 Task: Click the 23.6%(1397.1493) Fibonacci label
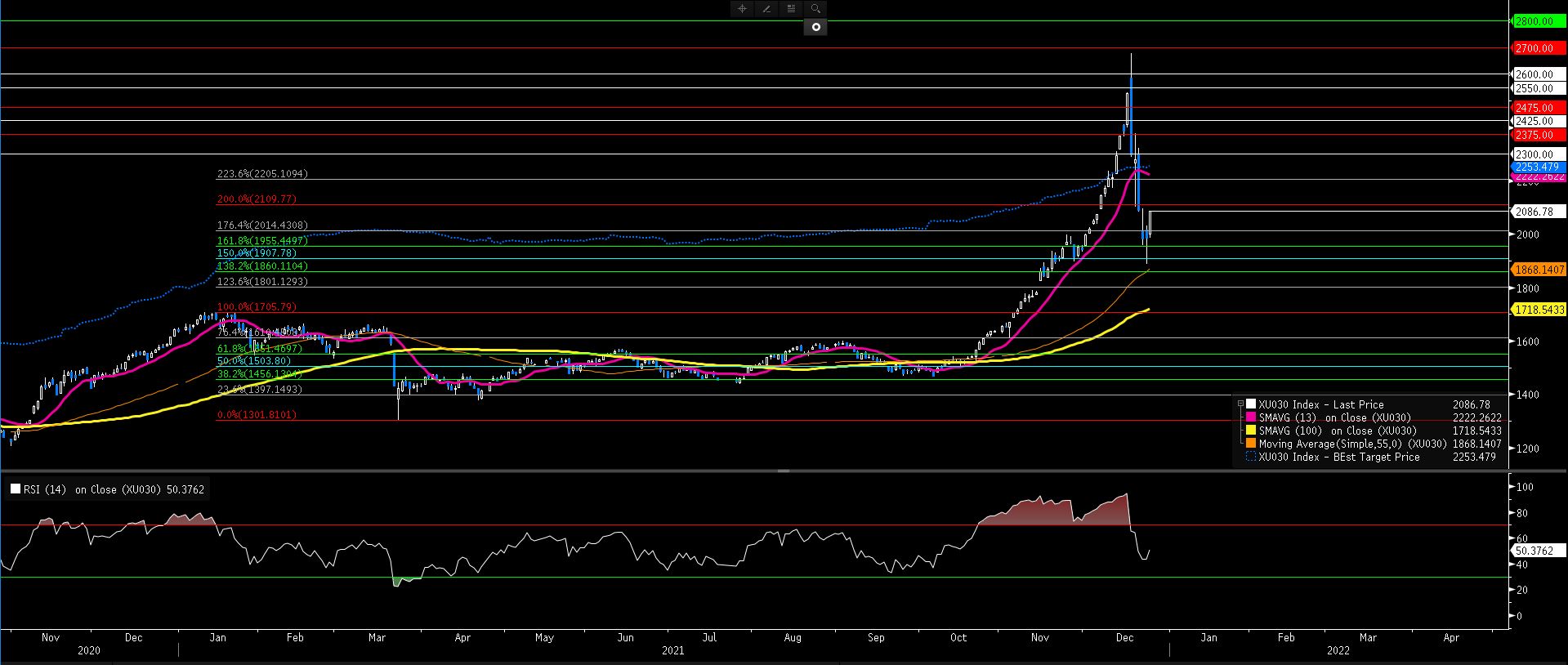point(259,390)
